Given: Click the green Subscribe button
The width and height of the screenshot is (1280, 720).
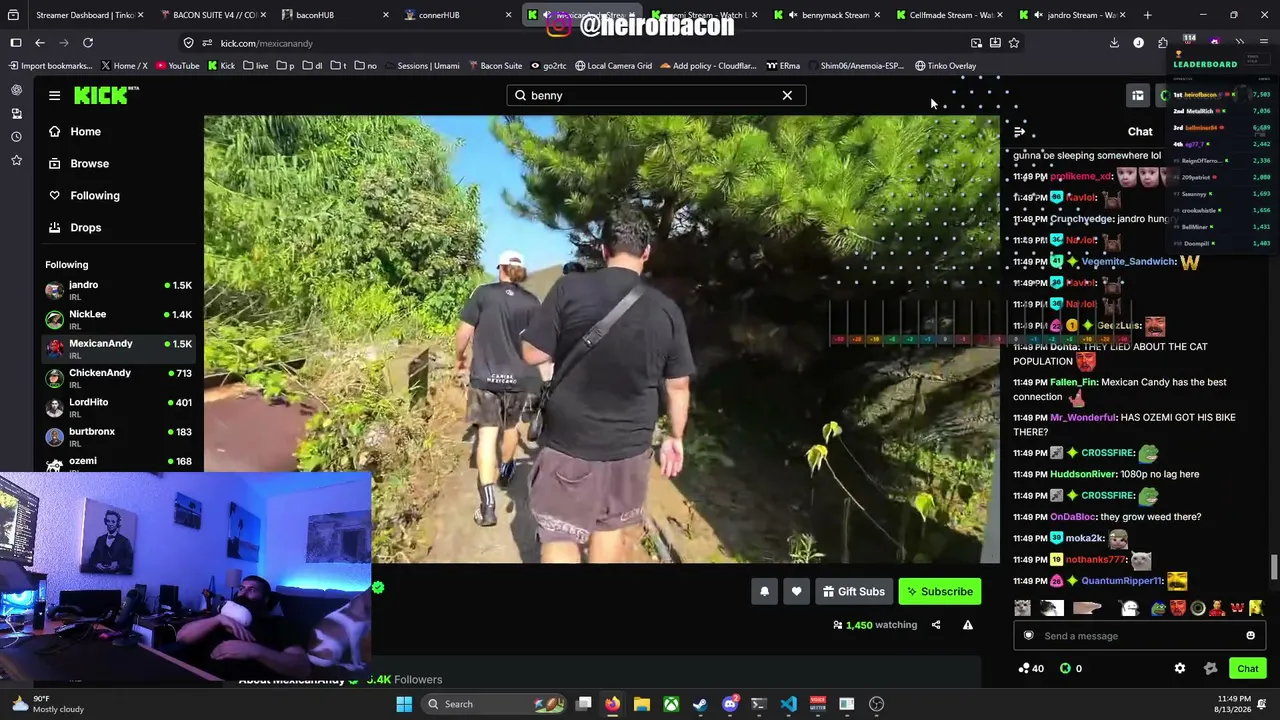Looking at the screenshot, I should coord(940,591).
